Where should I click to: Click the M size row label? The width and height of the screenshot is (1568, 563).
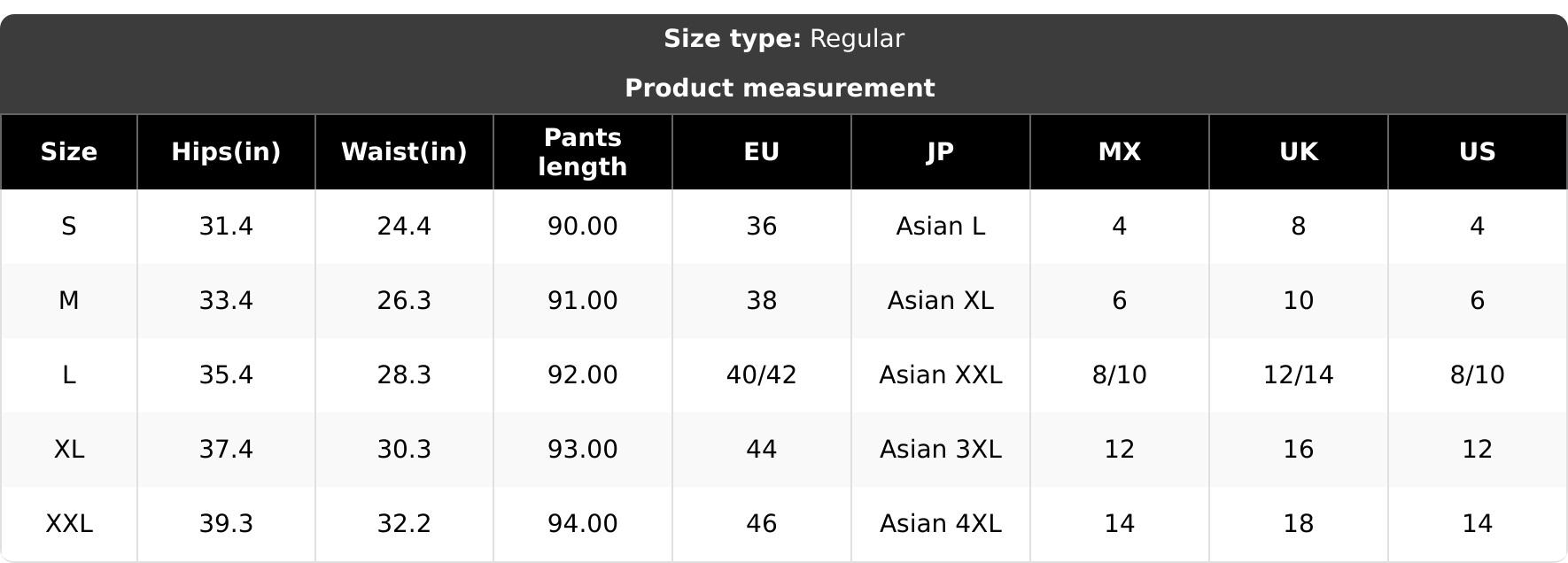[69, 301]
